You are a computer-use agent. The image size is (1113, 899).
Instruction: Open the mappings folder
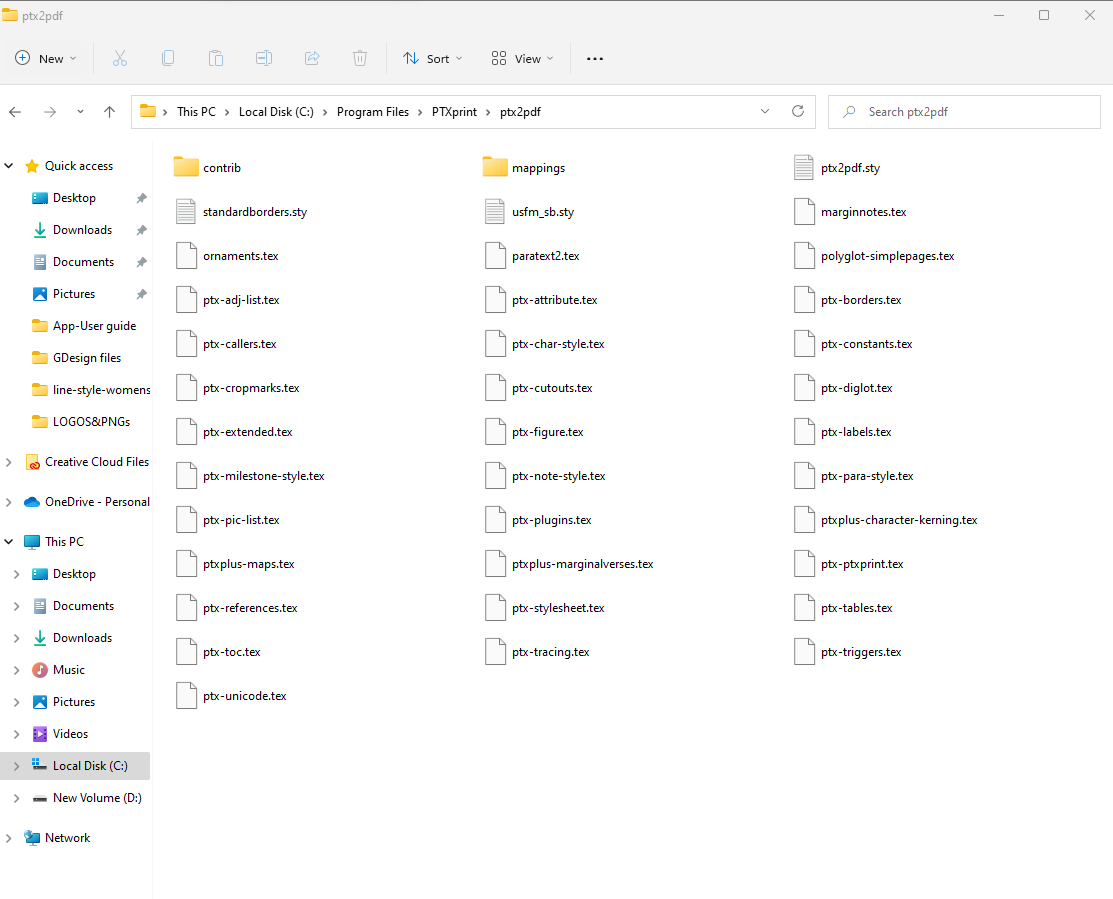[x=539, y=167]
